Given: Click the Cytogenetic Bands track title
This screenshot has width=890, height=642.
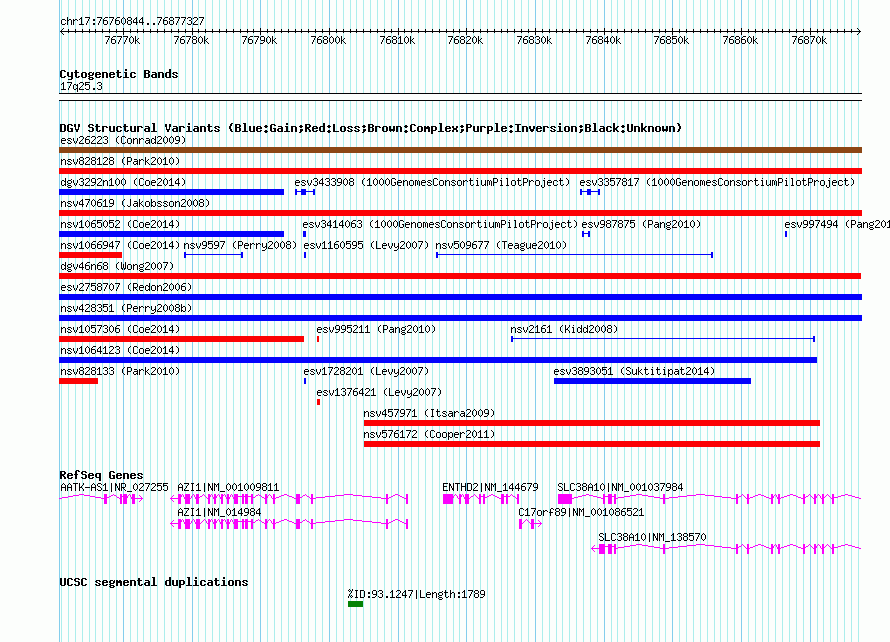Looking at the screenshot, I should (119, 74).
